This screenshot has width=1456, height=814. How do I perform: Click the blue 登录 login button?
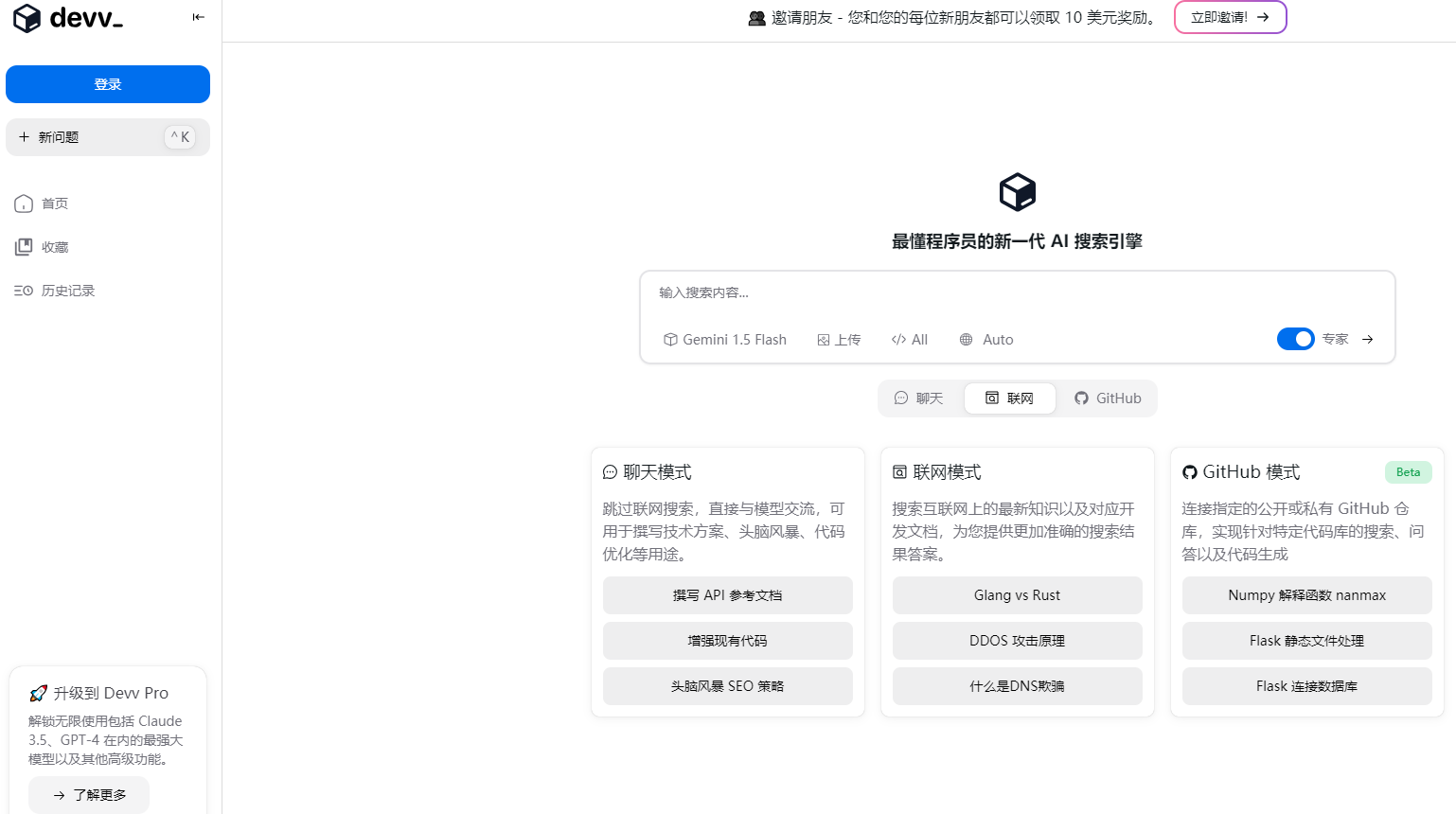click(108, 84)
